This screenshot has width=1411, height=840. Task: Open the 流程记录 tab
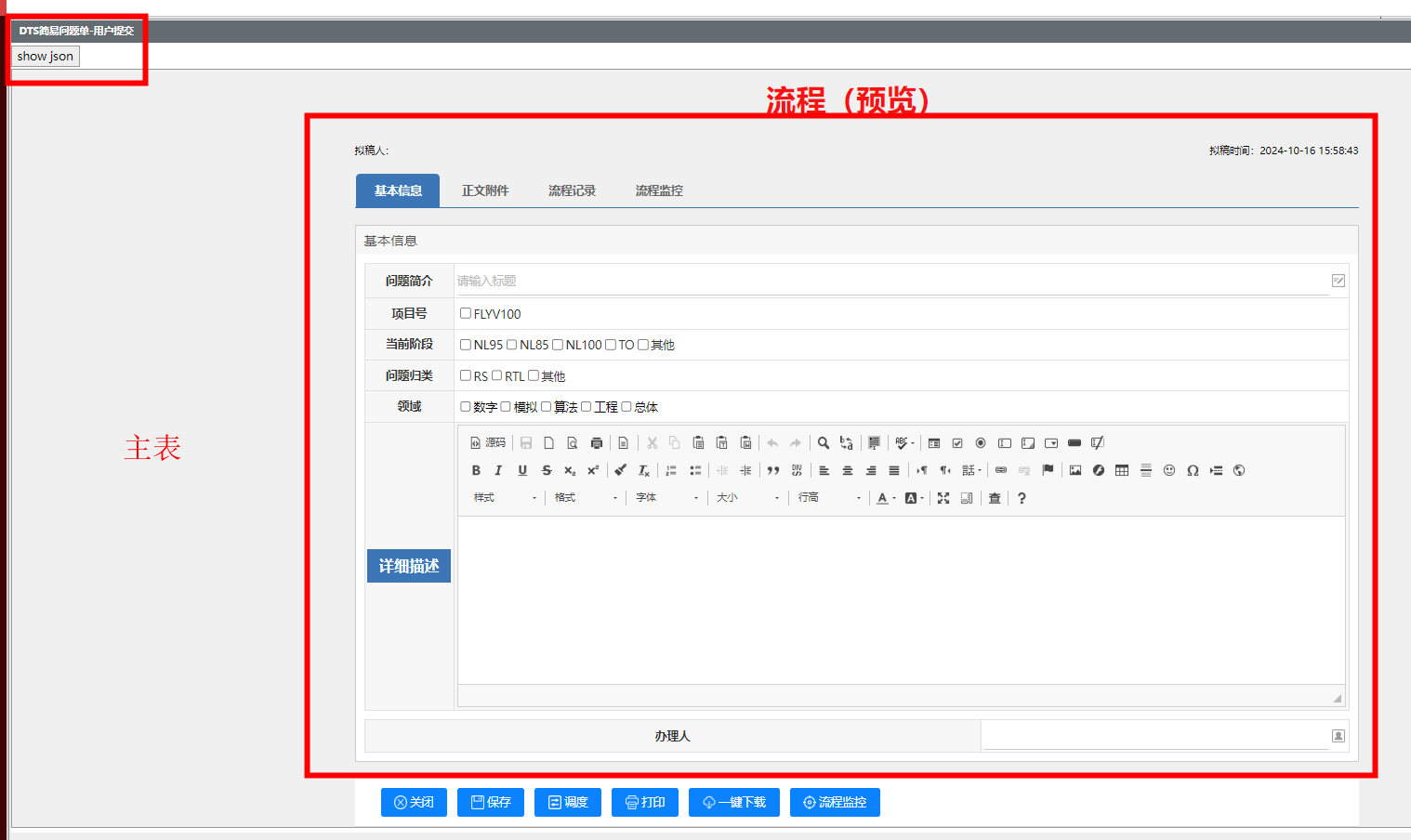pyautogui.click(x=572, y=190)
